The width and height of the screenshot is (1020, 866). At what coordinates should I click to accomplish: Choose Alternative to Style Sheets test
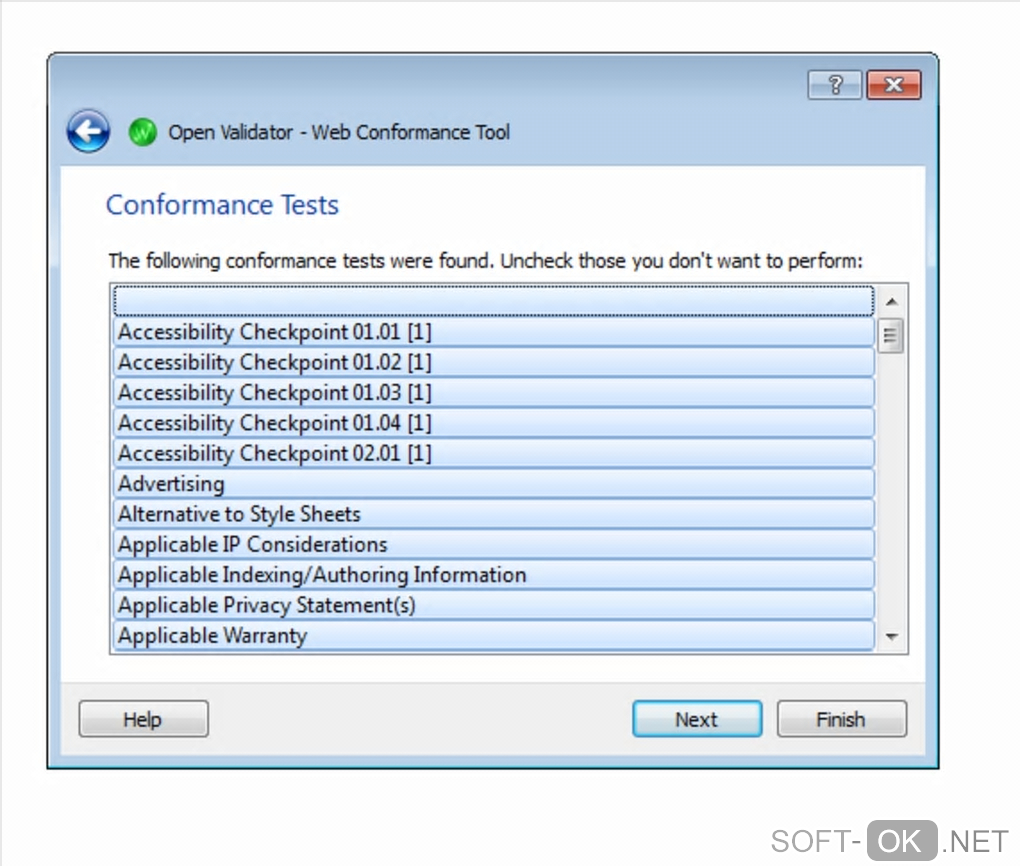pyautogui.click(x=239, y=514)
